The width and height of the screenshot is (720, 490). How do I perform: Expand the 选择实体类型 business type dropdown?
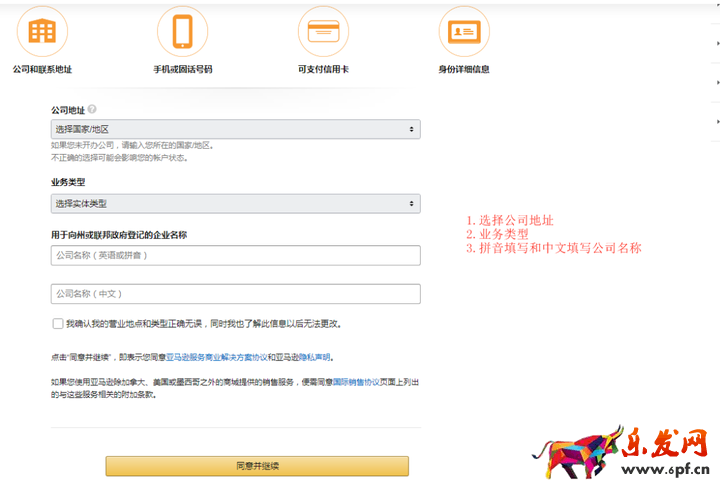(235, 204)
